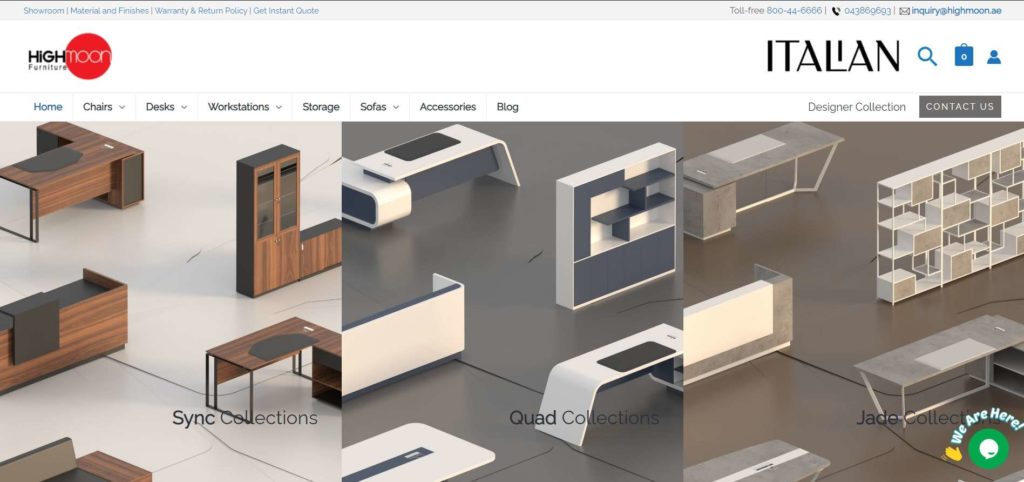The image size is (1024, 482).
Task: Click the Highmoon Furniture logo
Action: click(70, 56)
